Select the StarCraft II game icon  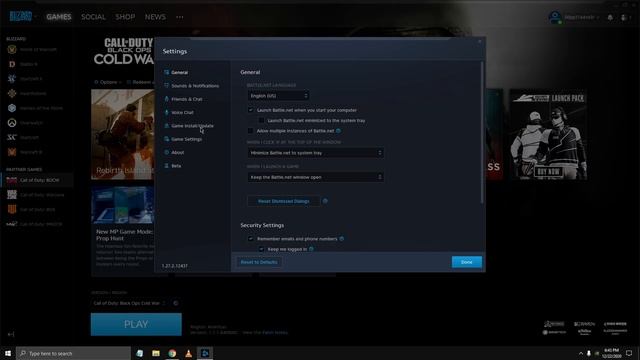point(12,79)
